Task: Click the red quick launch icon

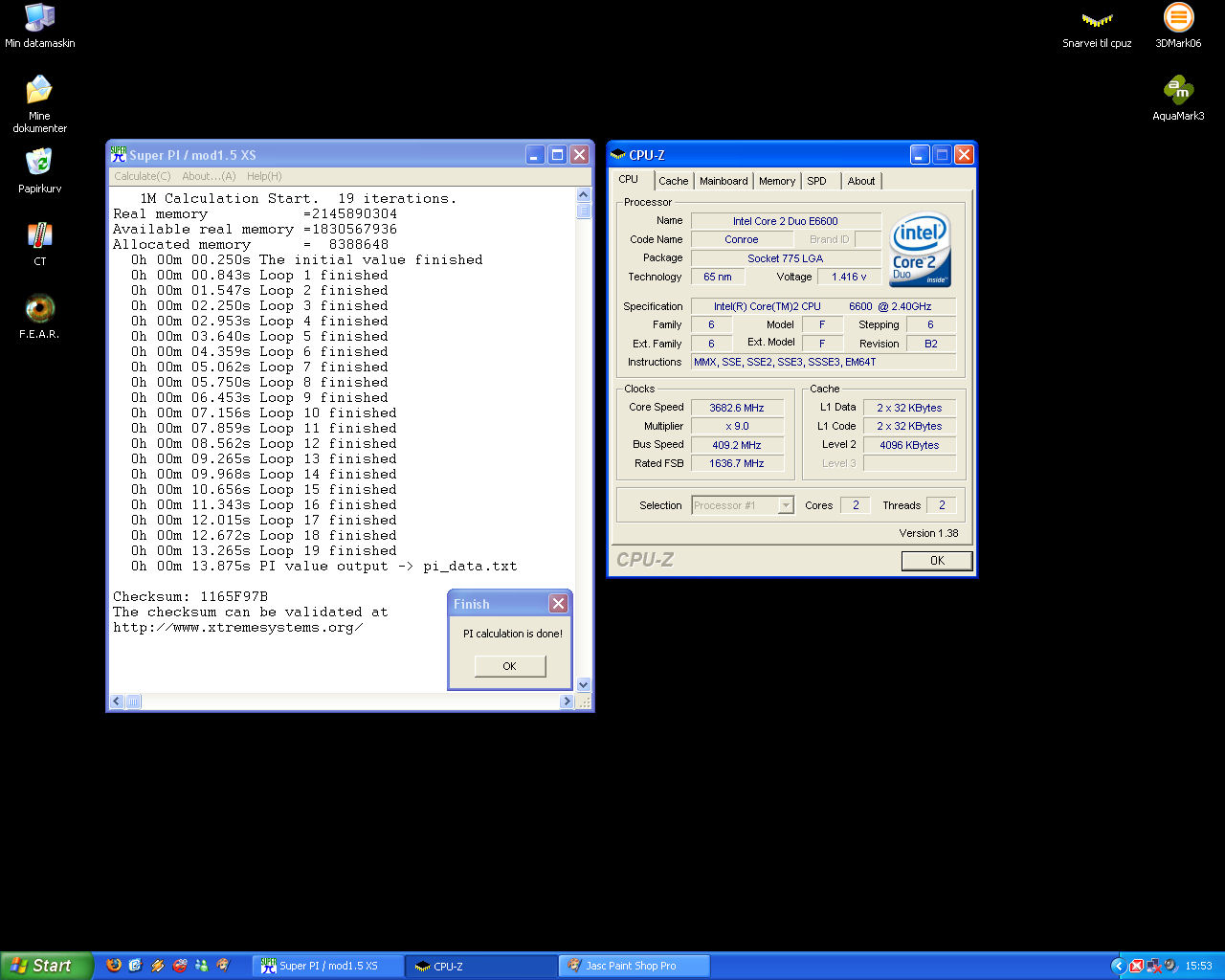Action: click(x=180, y=966)
